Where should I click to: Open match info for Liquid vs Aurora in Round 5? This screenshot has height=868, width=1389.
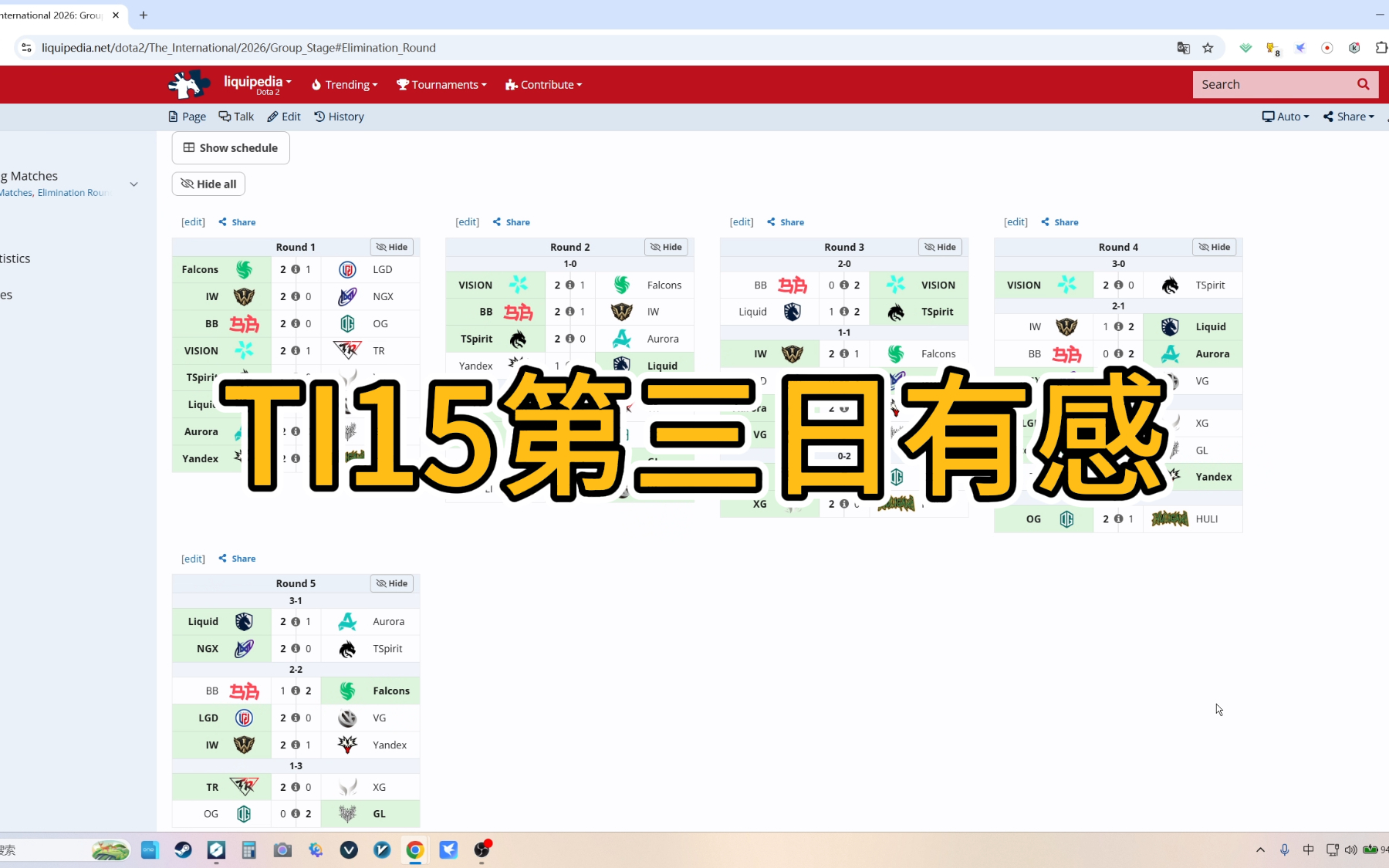(296, 621)
